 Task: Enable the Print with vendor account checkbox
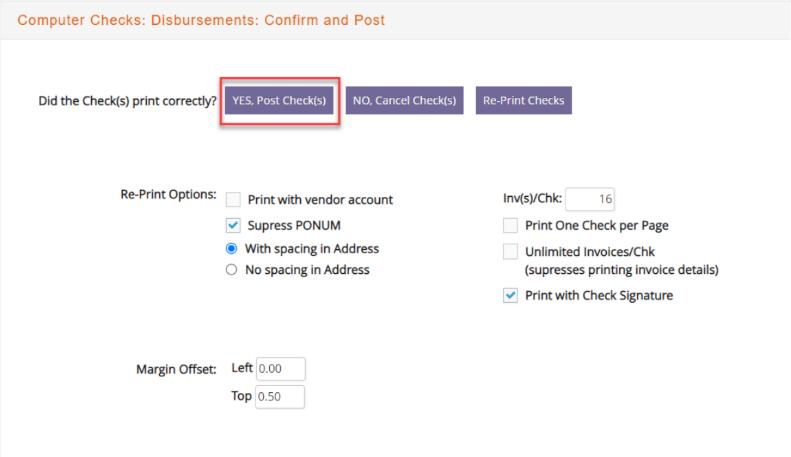pos(233,200)
